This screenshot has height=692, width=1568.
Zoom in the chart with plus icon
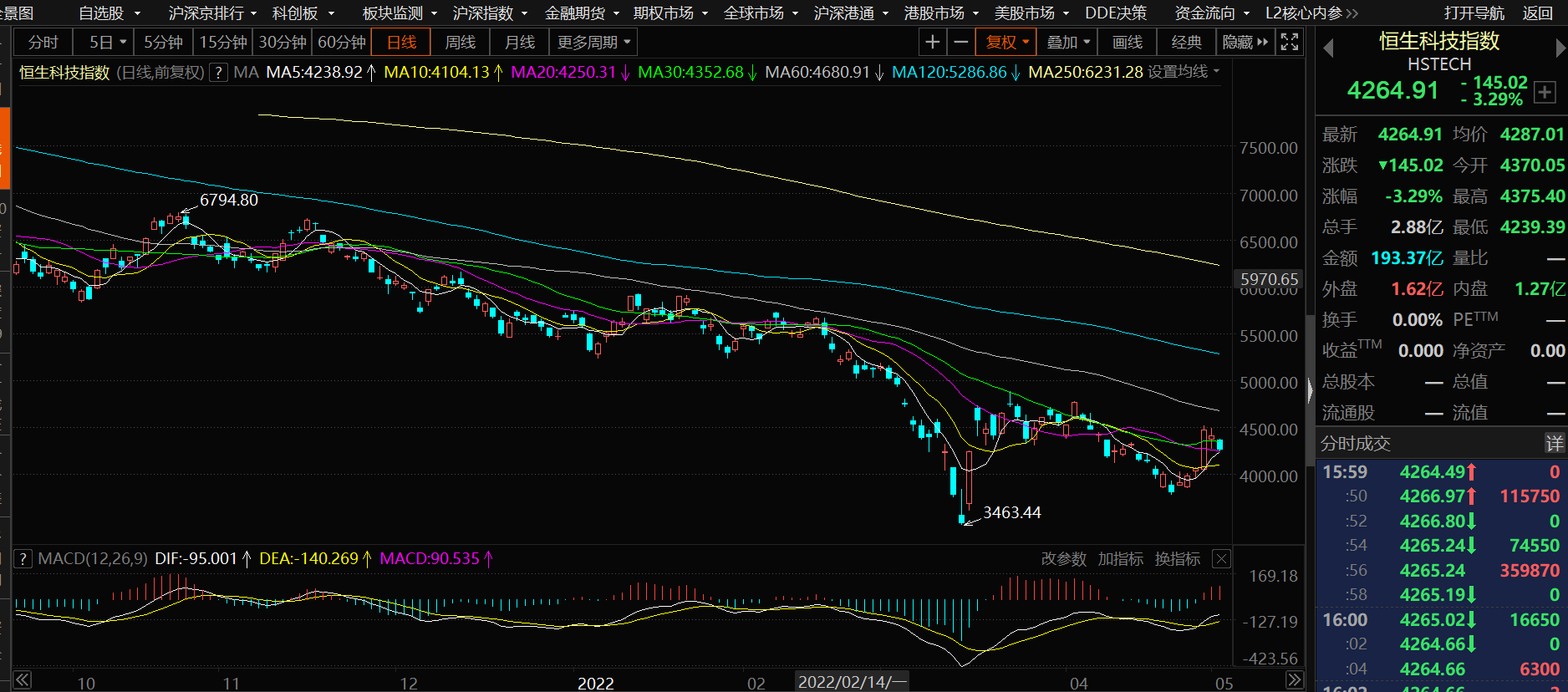[933, 42]
